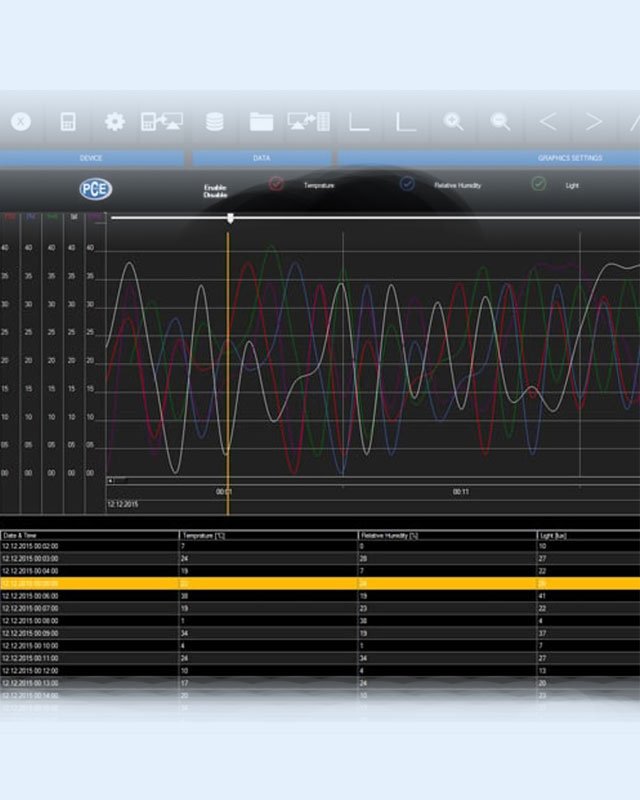Select row 12.12.2015 00:10:00
The height and width of the screenshot is (800, 640).
pyautogui.click(x=320, y=646)
